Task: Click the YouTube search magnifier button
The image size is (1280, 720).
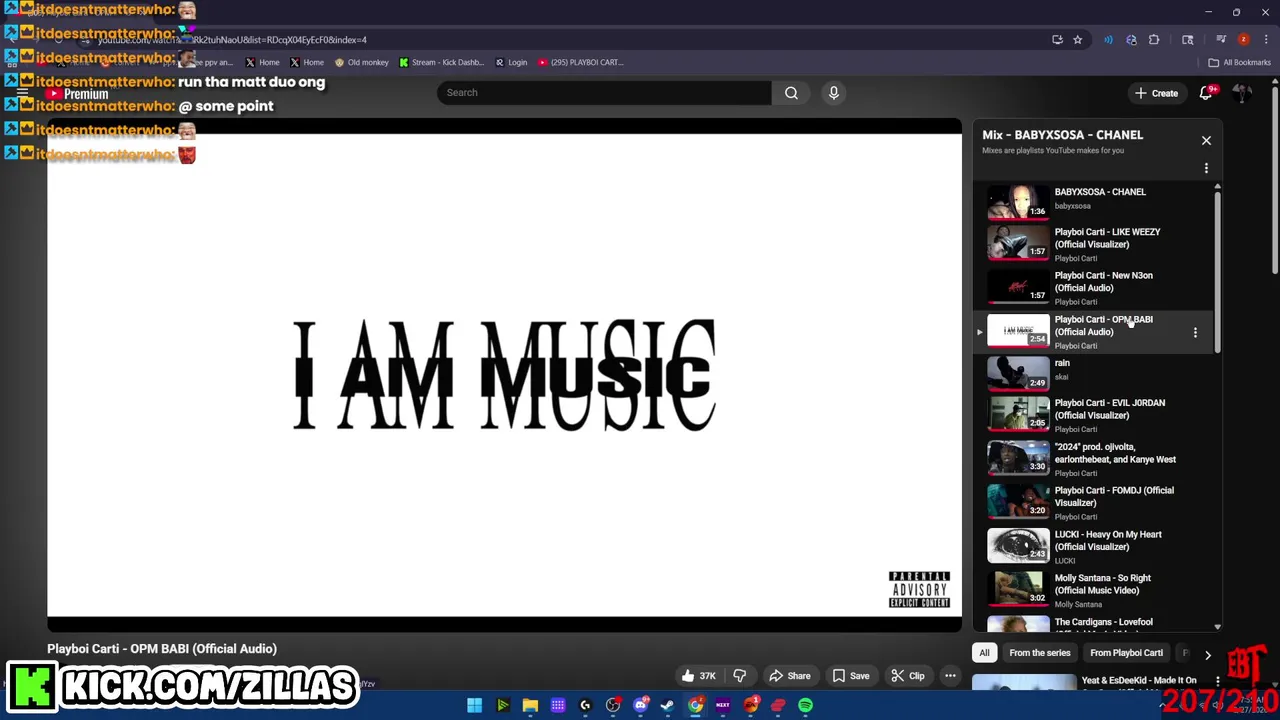Action: coord(791,93)
